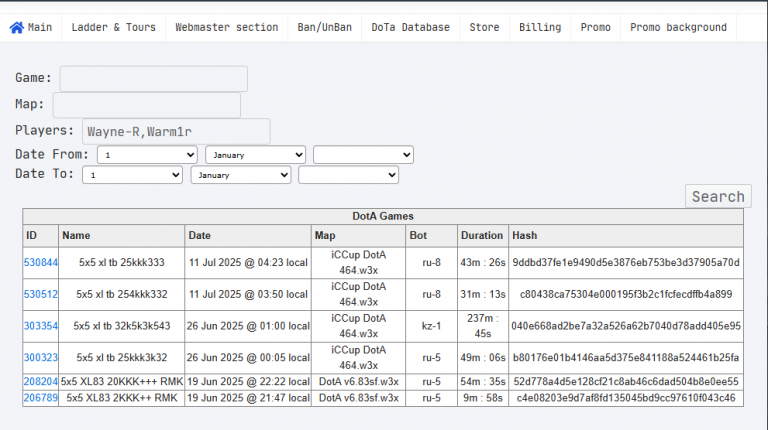Open game ID 530844
768x430 pixels.
[x=41, y=263]
